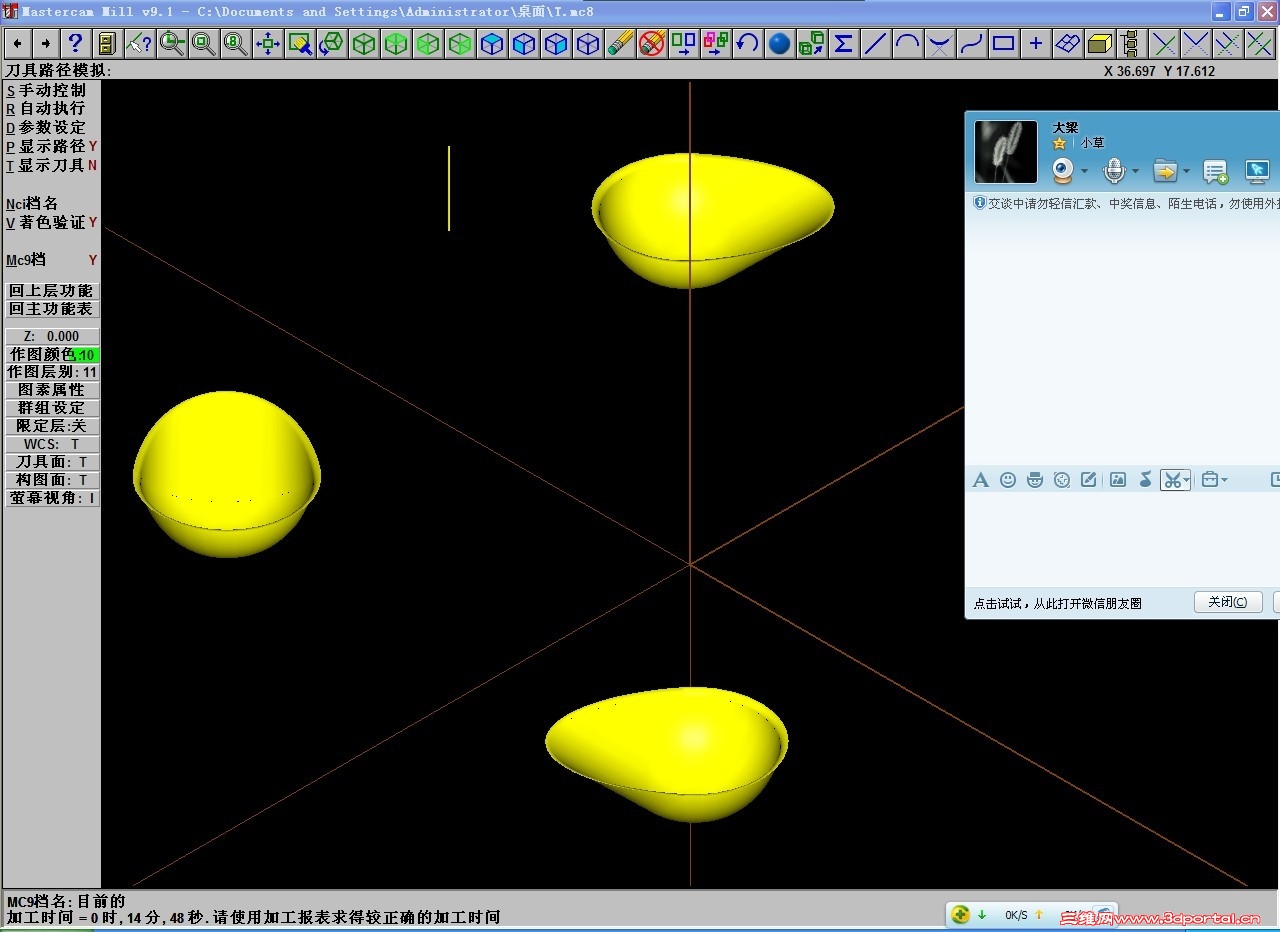Toggle 限定层 (limit level) off/on
Viewport: 1280px width, 932px height.
[52, 426]
